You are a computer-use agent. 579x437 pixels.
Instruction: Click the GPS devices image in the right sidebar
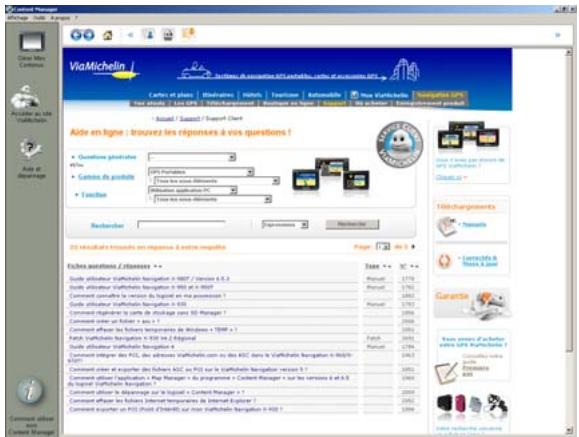[468, 135]
